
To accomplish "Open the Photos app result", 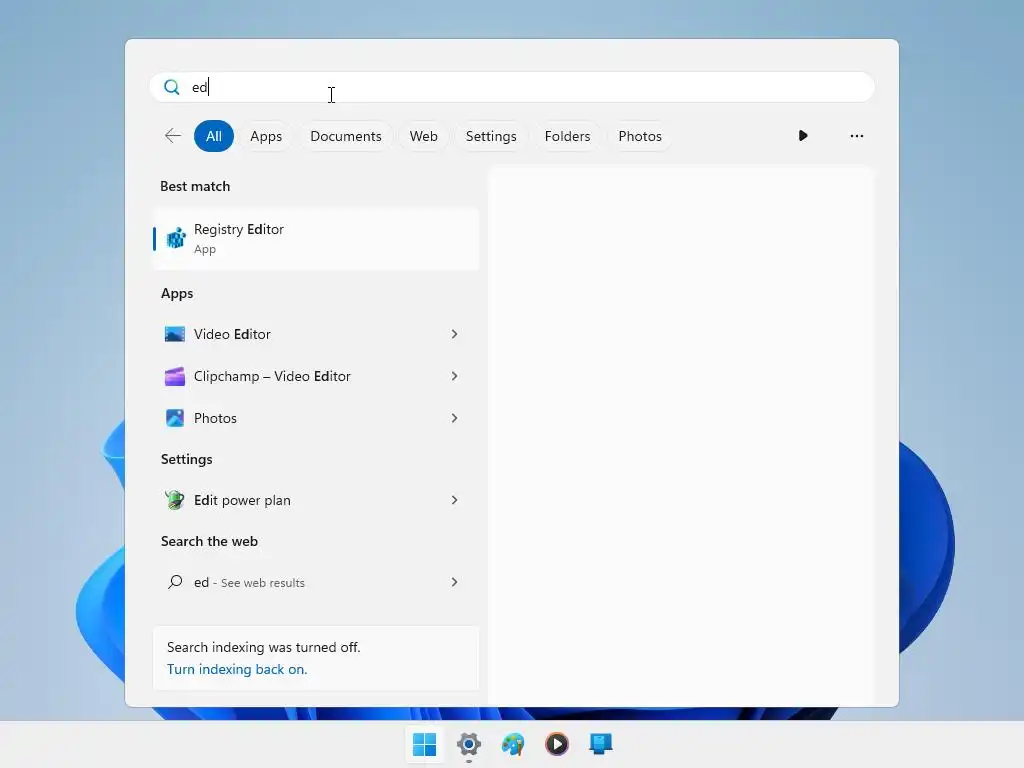I will tap(316, 418).
